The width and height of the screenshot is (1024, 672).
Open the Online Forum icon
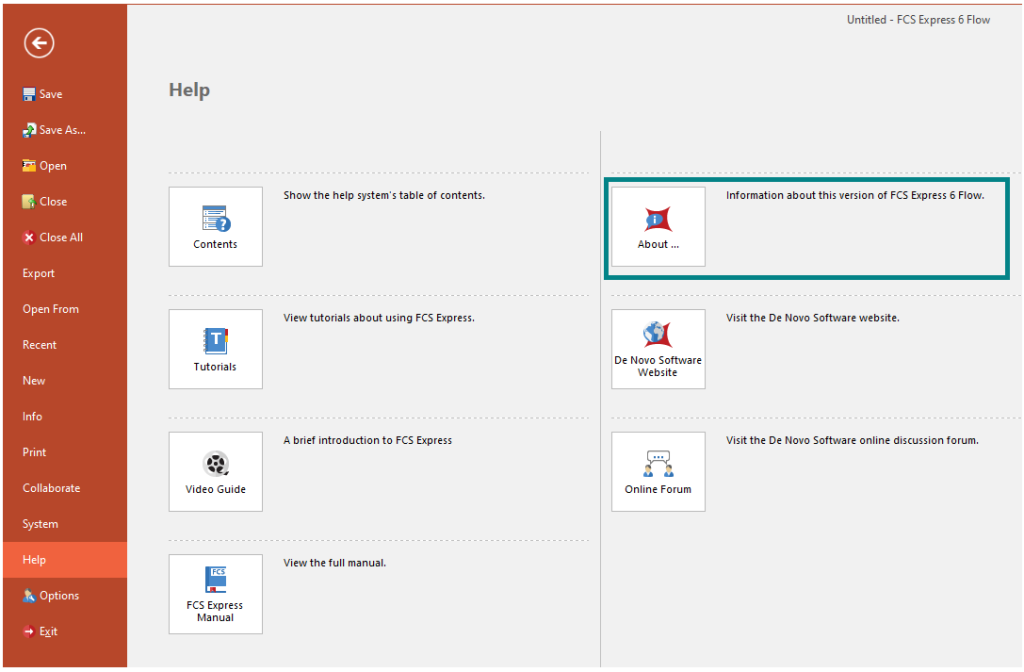[657, 470]
